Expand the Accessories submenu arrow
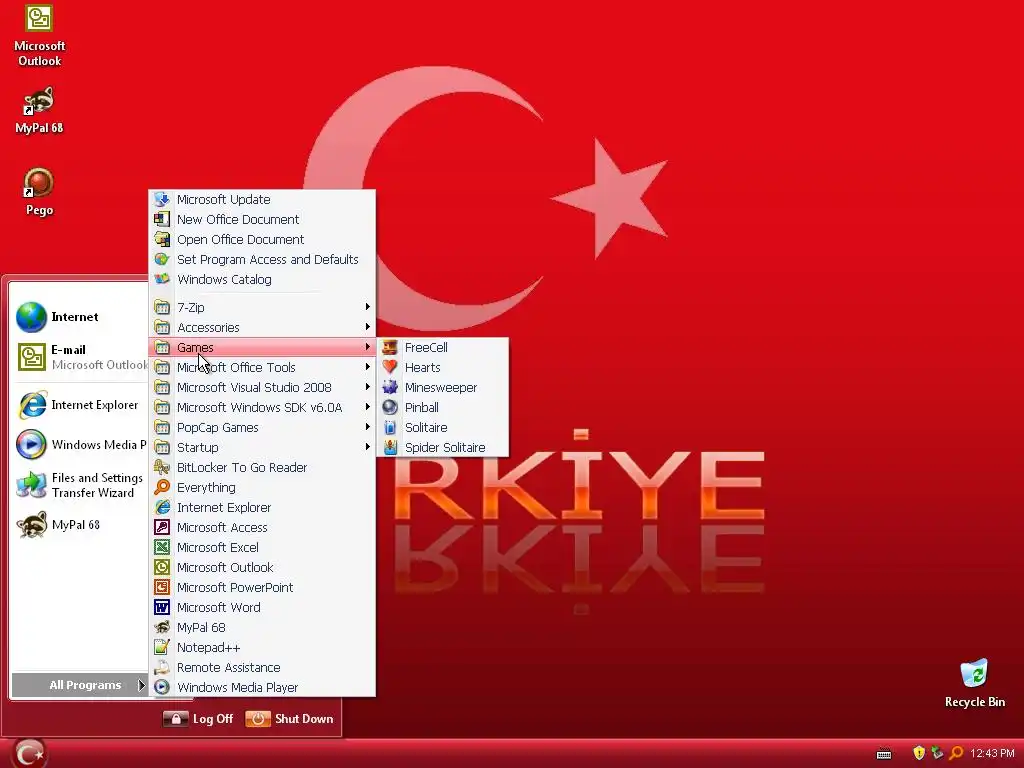 pyautogui.click(x=368, y=327)
